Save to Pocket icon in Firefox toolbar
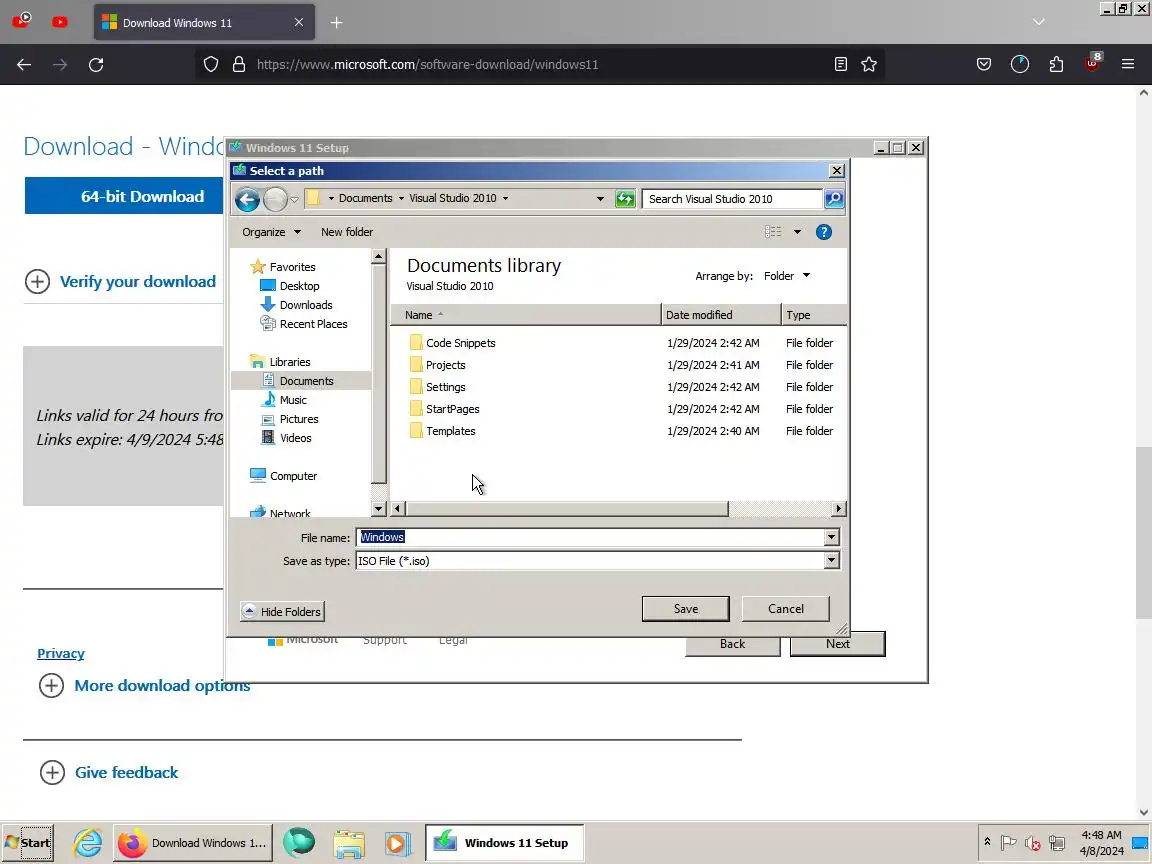 984,65
